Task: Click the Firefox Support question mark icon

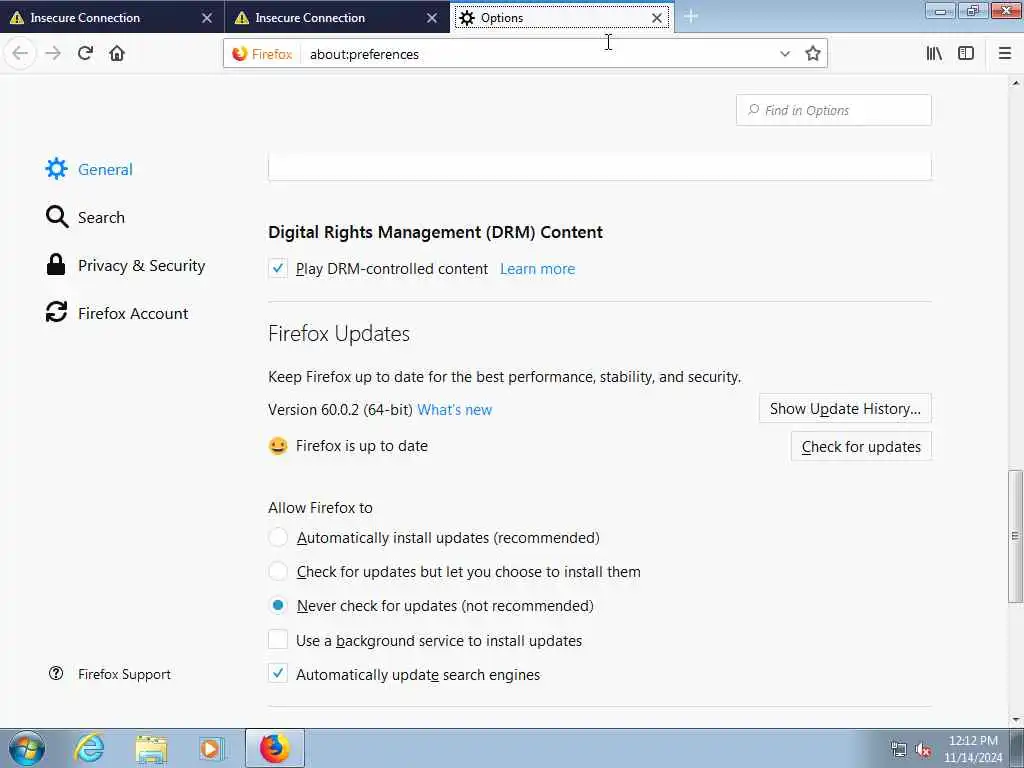Action: tap(56, 673)
